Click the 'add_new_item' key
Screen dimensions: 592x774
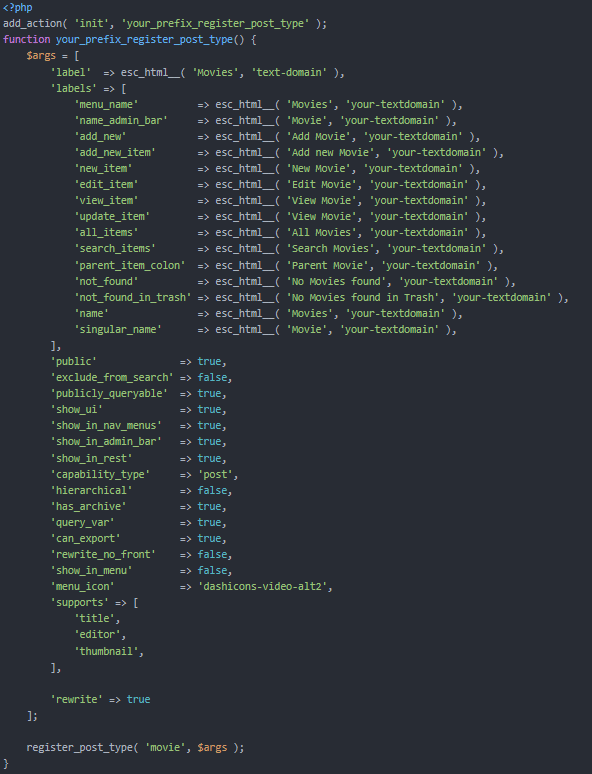(x=115, y=153)
